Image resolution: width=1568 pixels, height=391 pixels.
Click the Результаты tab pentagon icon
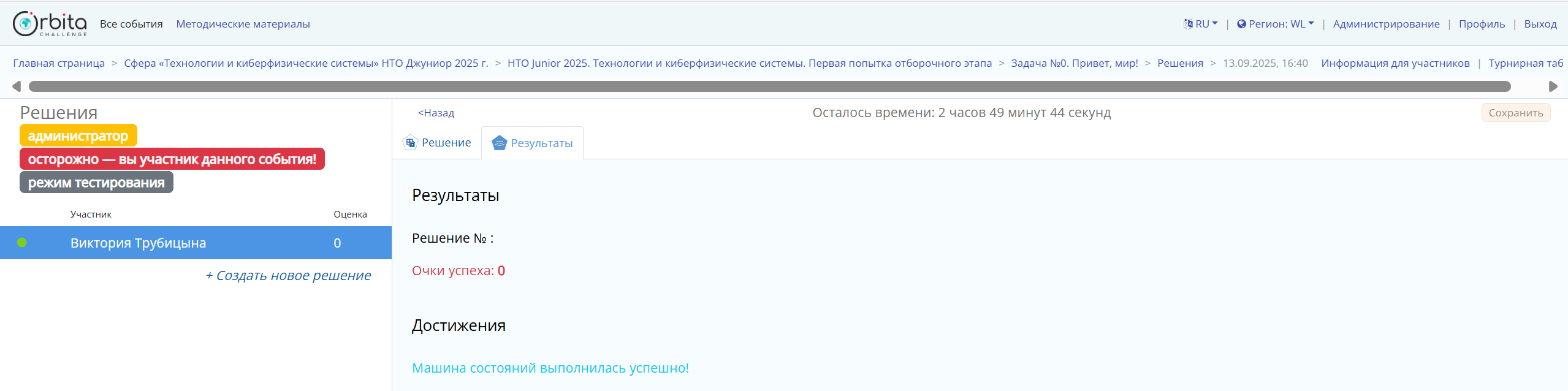[500, 143]
